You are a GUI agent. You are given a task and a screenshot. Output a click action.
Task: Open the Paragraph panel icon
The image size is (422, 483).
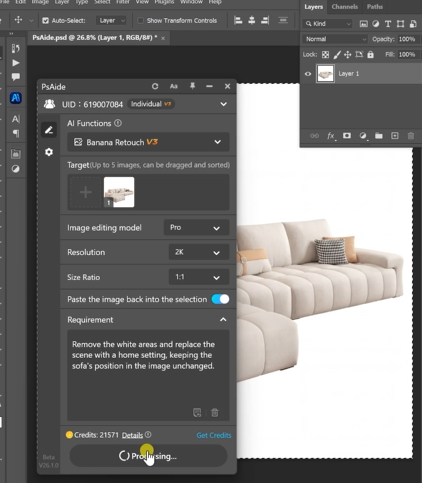(x=15, y=133)
